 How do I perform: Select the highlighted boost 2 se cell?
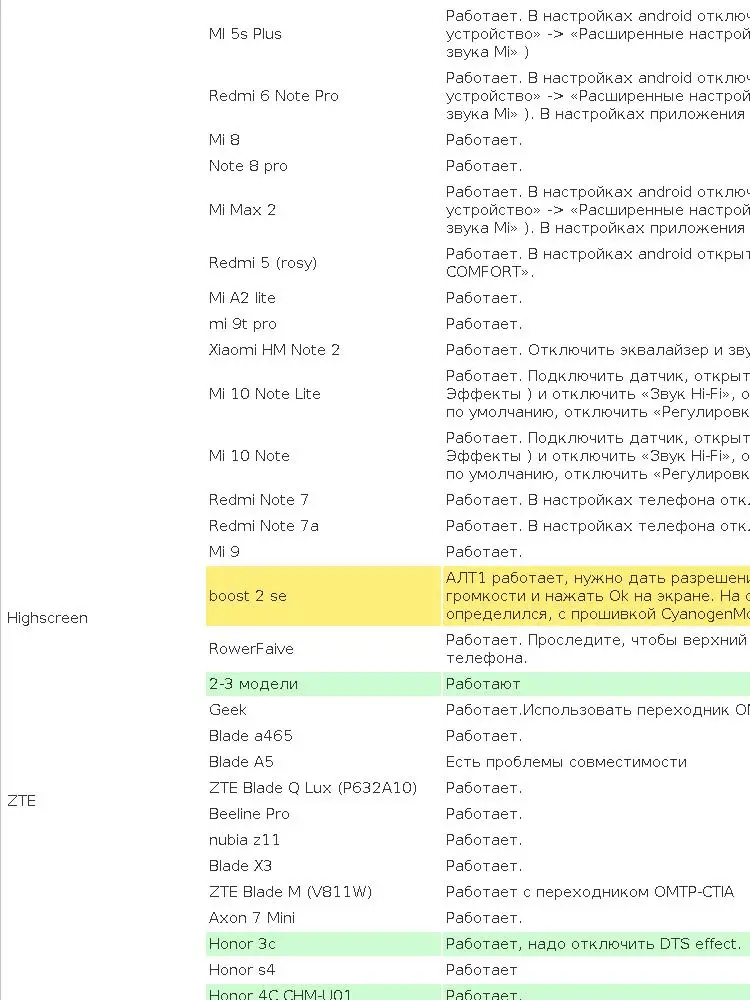point(323,596)
